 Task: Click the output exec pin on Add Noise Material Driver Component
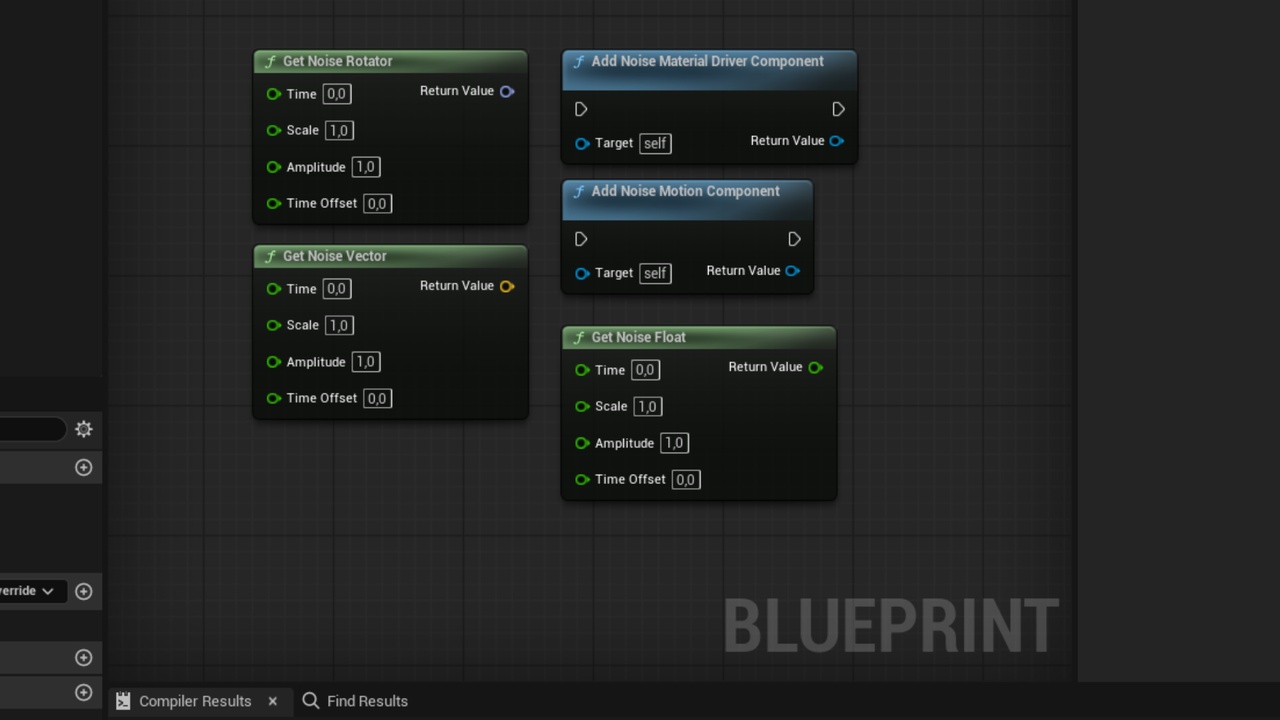coord(838,109)
